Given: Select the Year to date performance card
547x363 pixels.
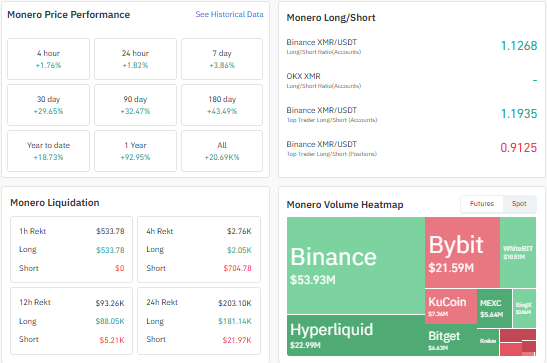Looking at the screenshot, I should pos(48,151).
